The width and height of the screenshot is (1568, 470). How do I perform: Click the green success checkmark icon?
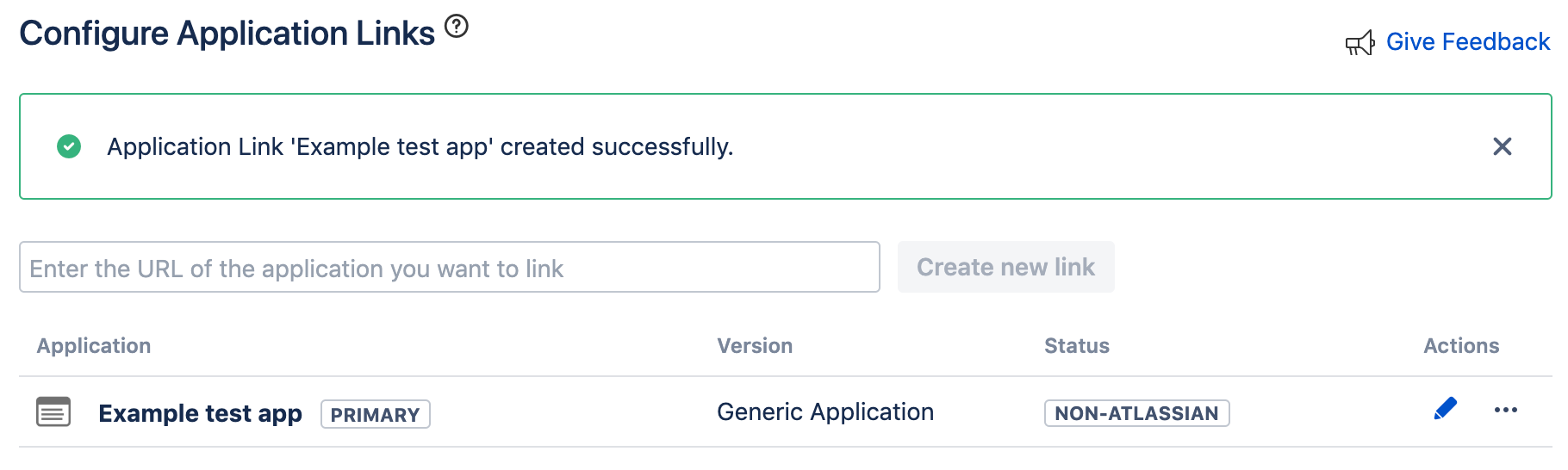tap(69, 146)
